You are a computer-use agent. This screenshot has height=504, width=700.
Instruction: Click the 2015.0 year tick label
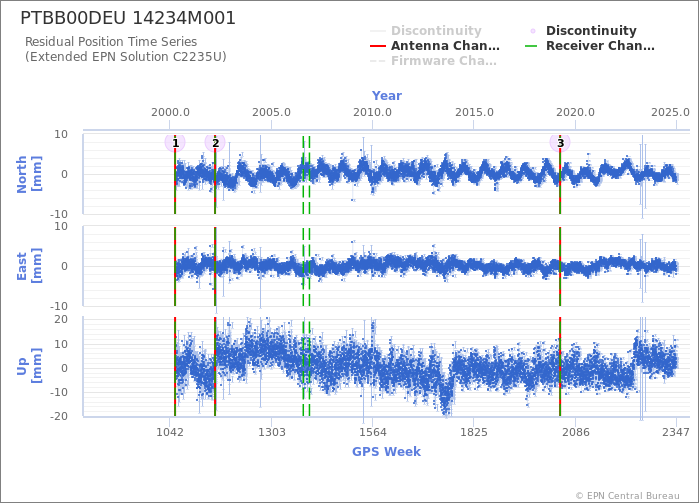(x=474, y=112)
